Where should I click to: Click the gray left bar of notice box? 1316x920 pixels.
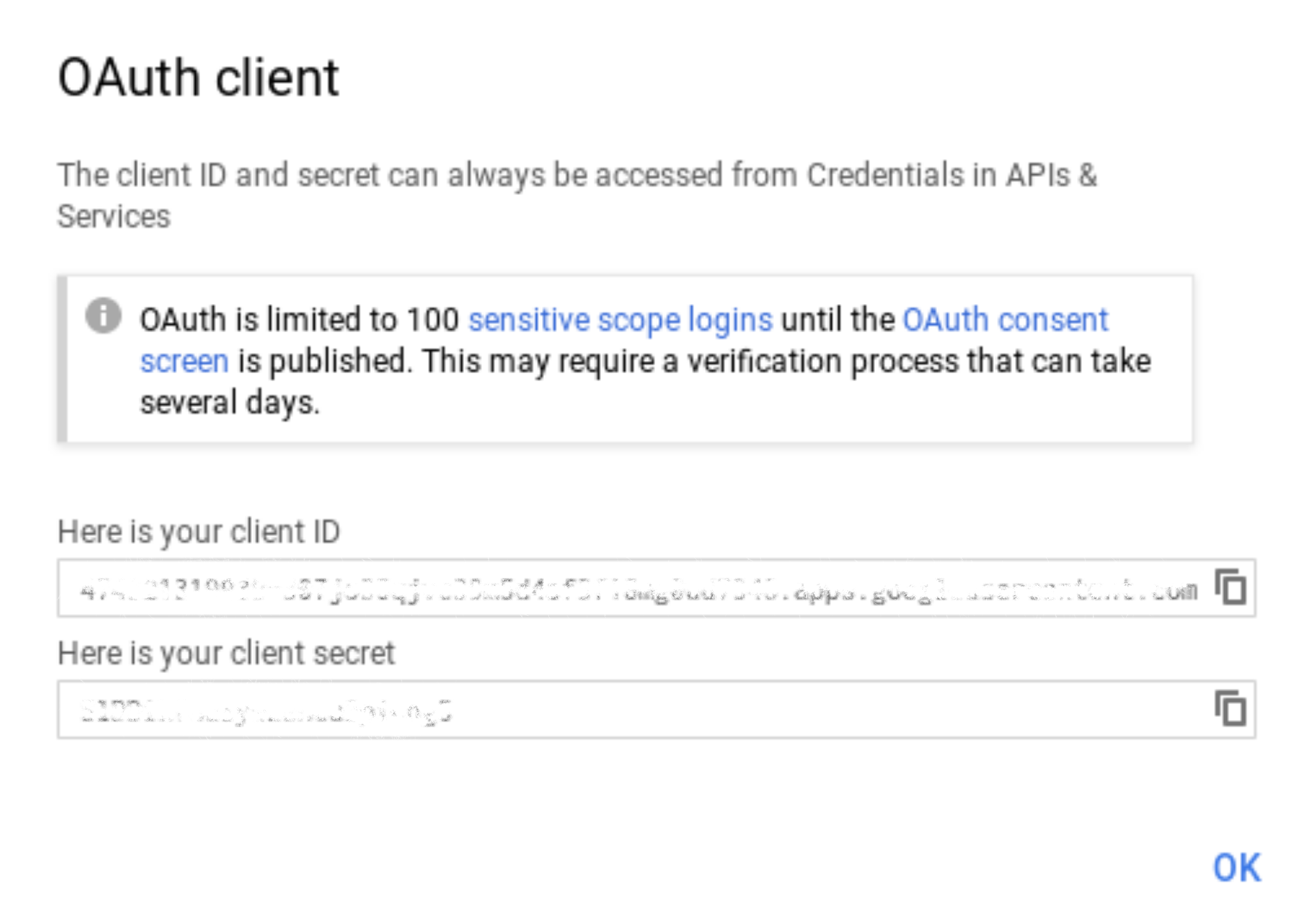62,359
